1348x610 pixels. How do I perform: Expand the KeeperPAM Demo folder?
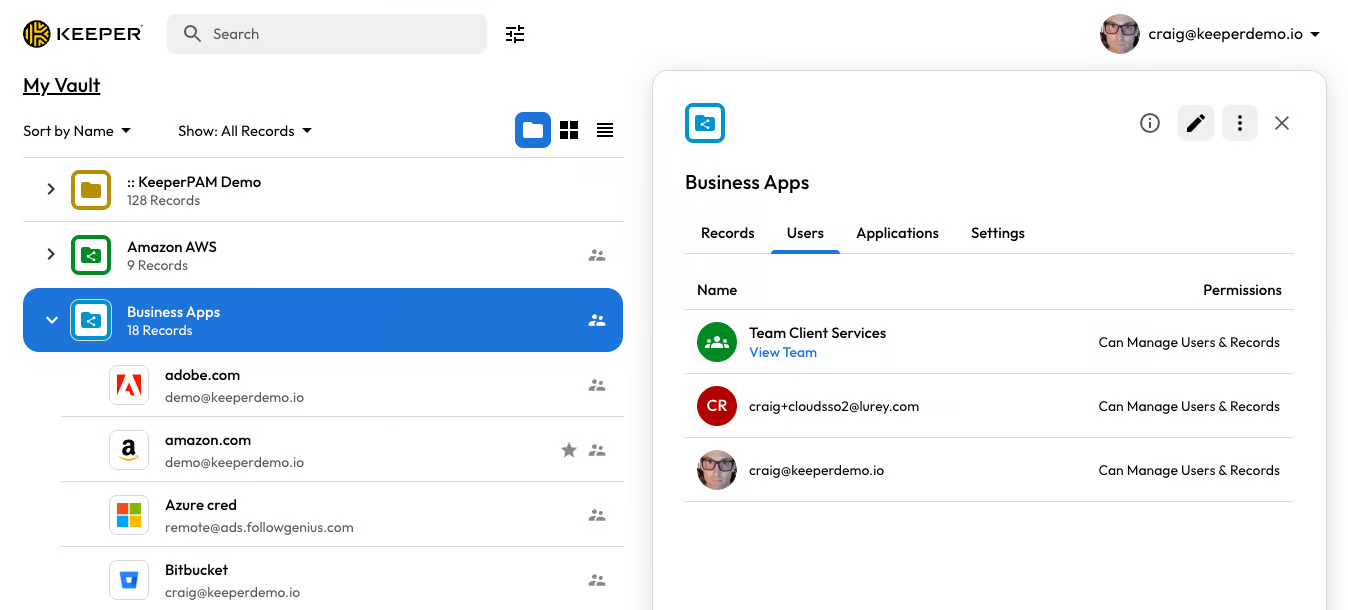pyautogui.click(x=51, y=189)
